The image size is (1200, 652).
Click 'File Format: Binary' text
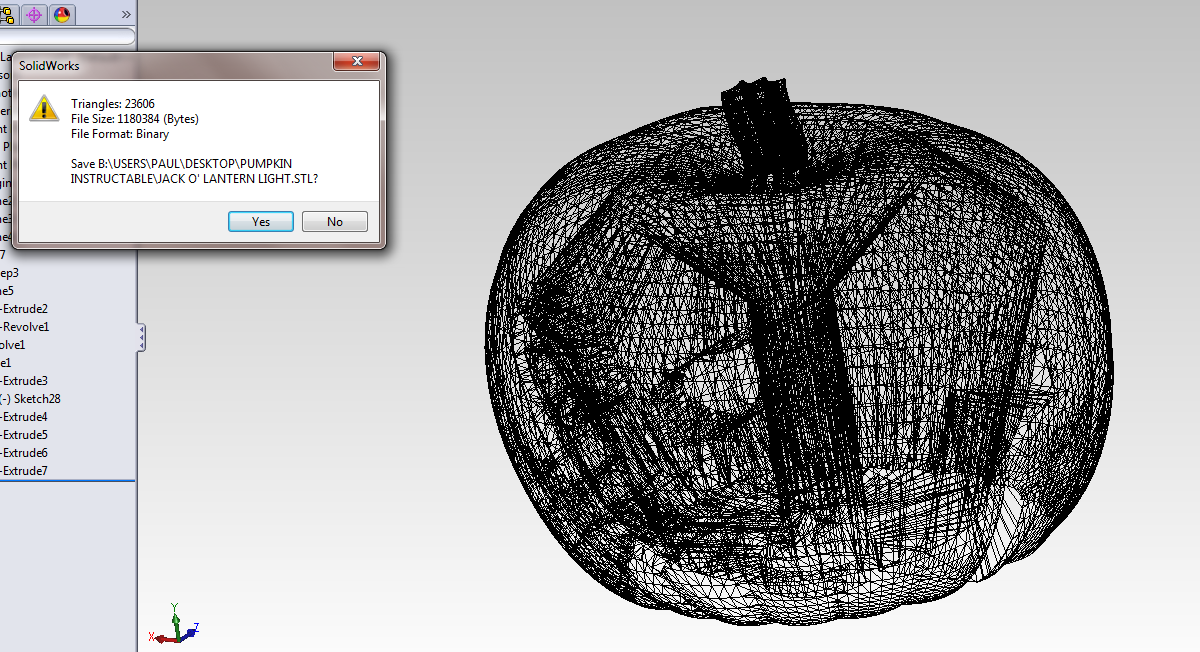point(120,134)
